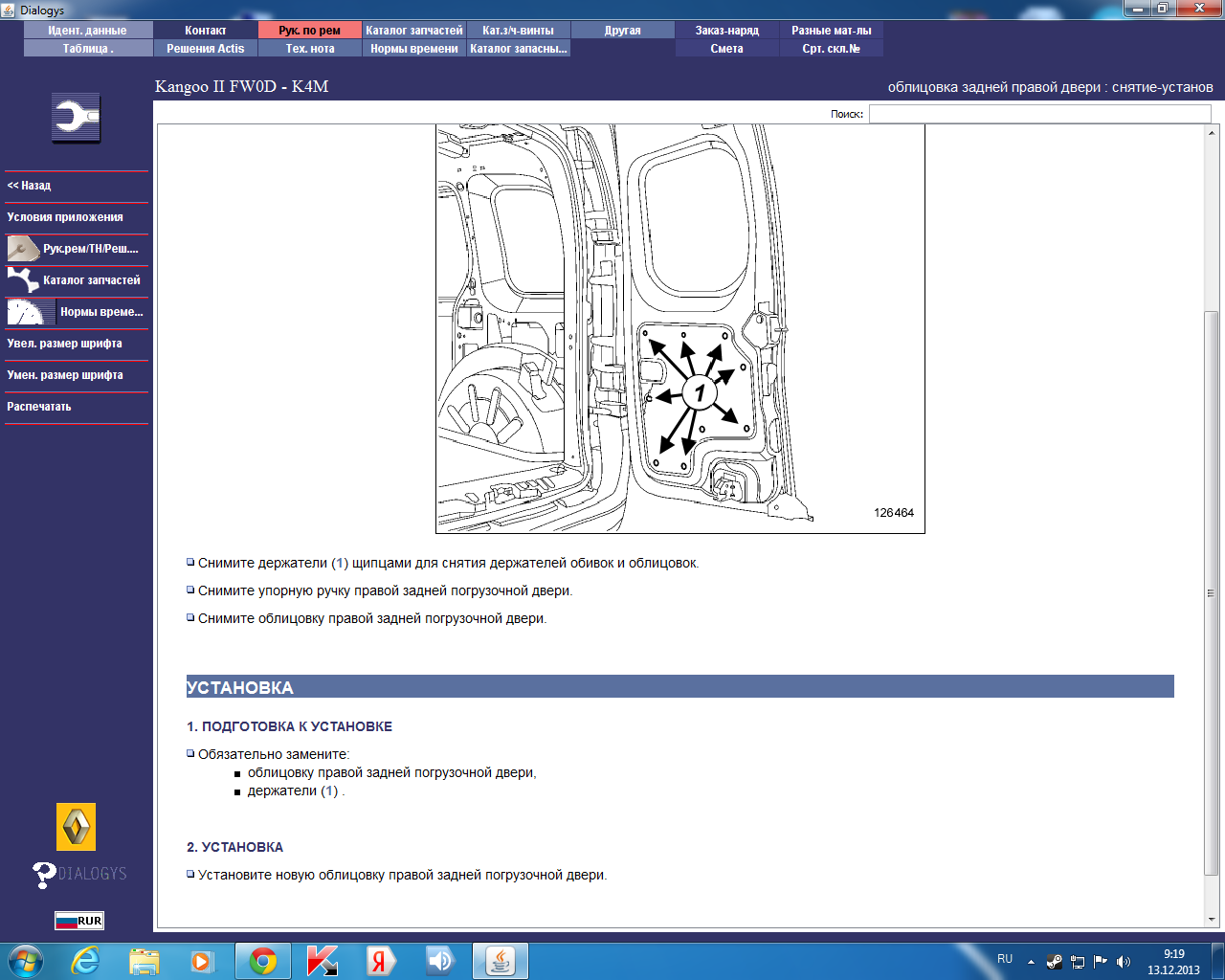Click the volume speaker tray icon
This screenshot has height=980, width=1225.
1124,962
